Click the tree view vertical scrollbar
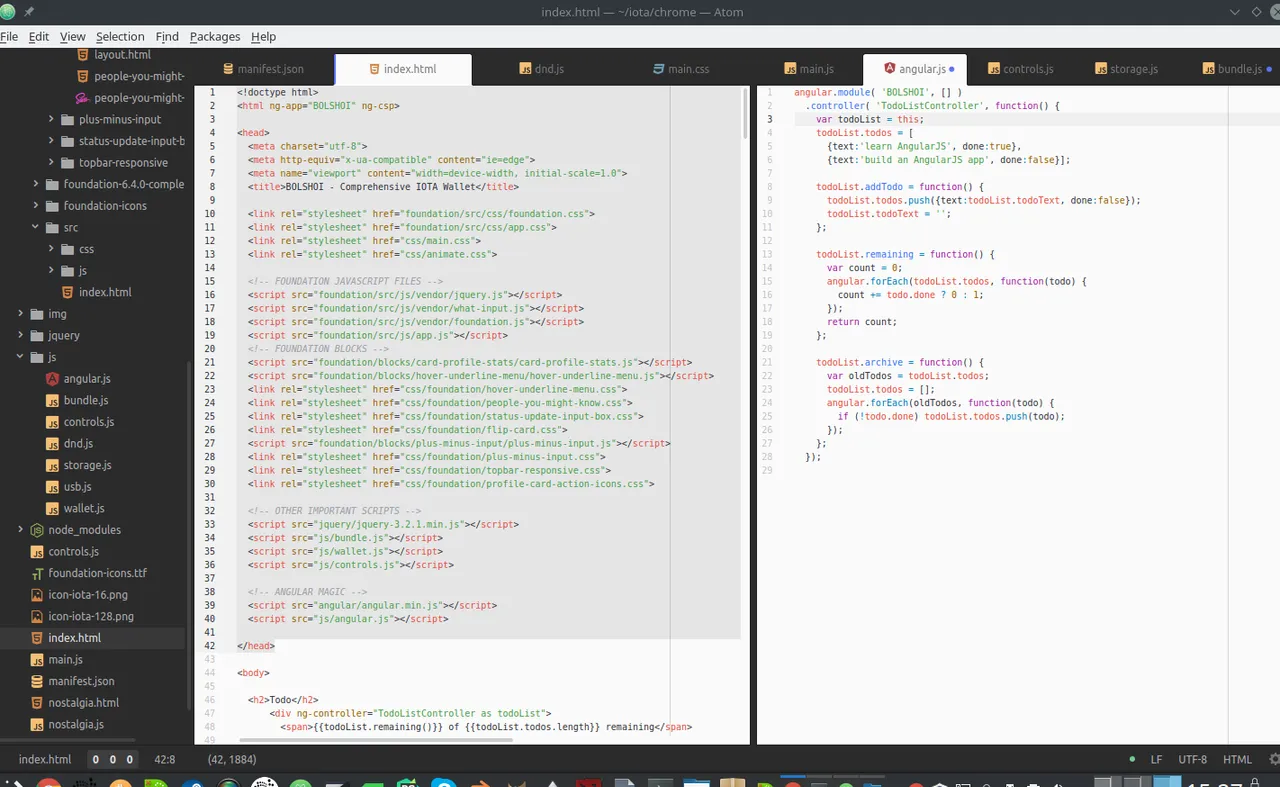The image size is (1280, 787). [190, 534]
